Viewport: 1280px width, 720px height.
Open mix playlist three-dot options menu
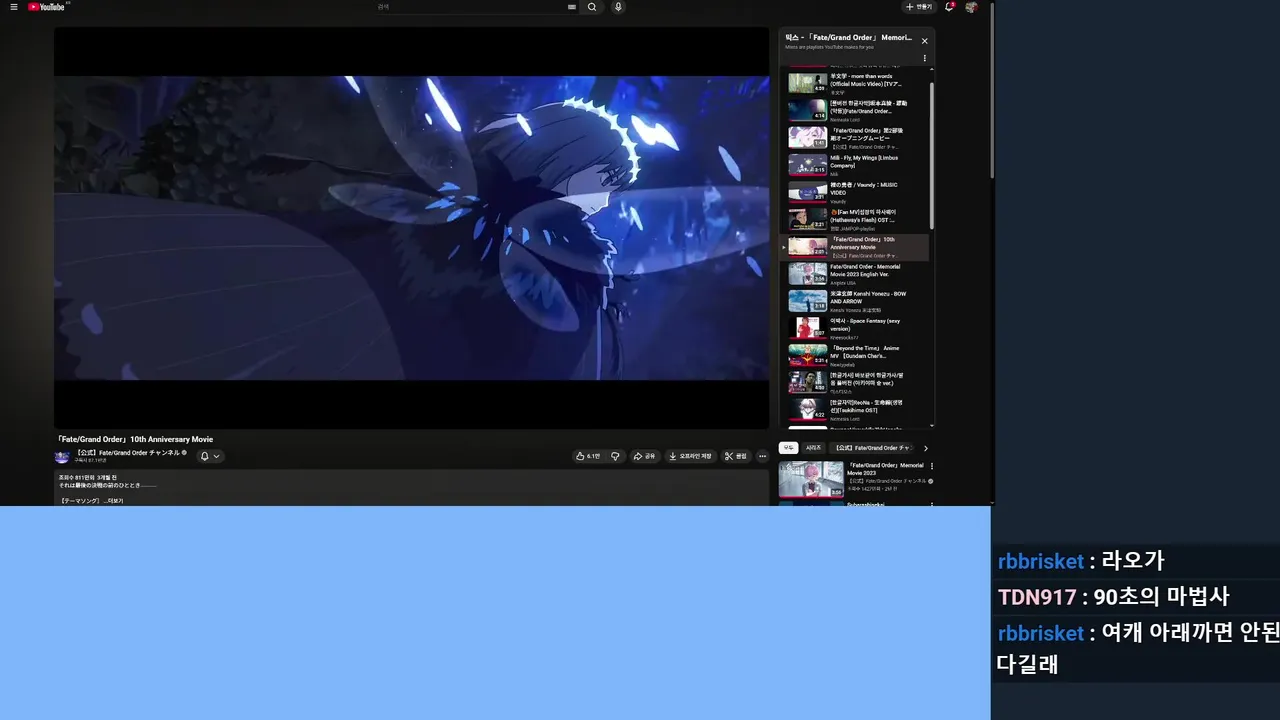point(924,58)
